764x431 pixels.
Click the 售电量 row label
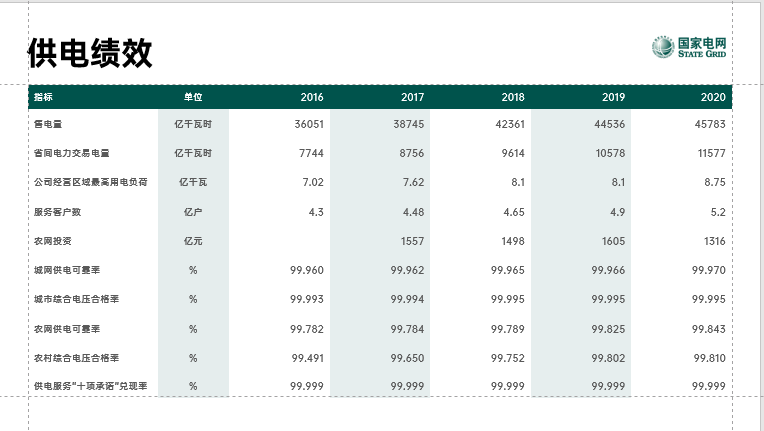48,124
